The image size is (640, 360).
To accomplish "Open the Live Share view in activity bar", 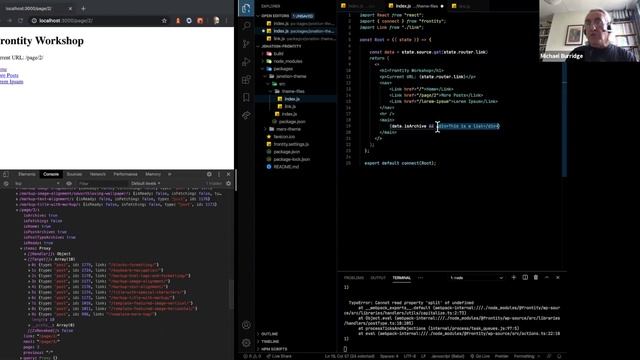I will tap(246, 116).
